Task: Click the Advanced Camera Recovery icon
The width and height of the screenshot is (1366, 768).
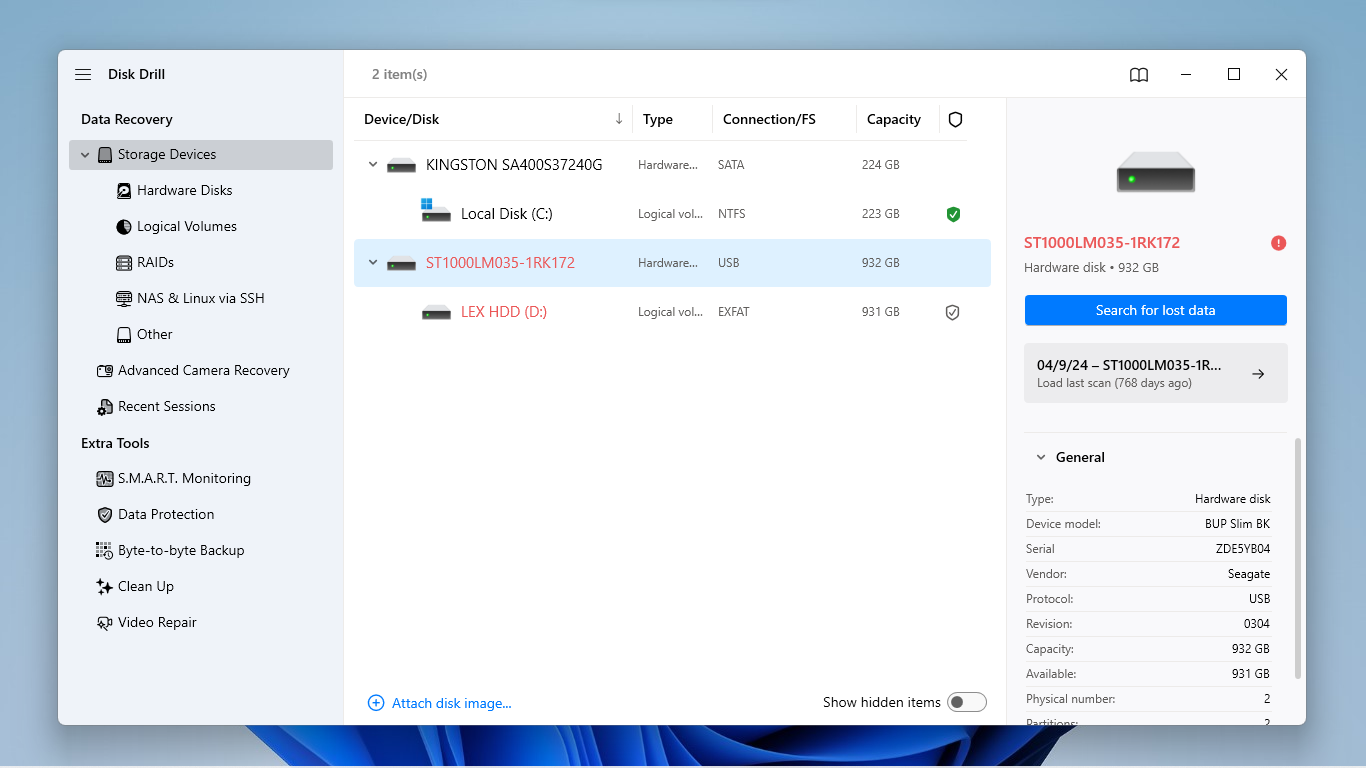Action: pos(105,371)
